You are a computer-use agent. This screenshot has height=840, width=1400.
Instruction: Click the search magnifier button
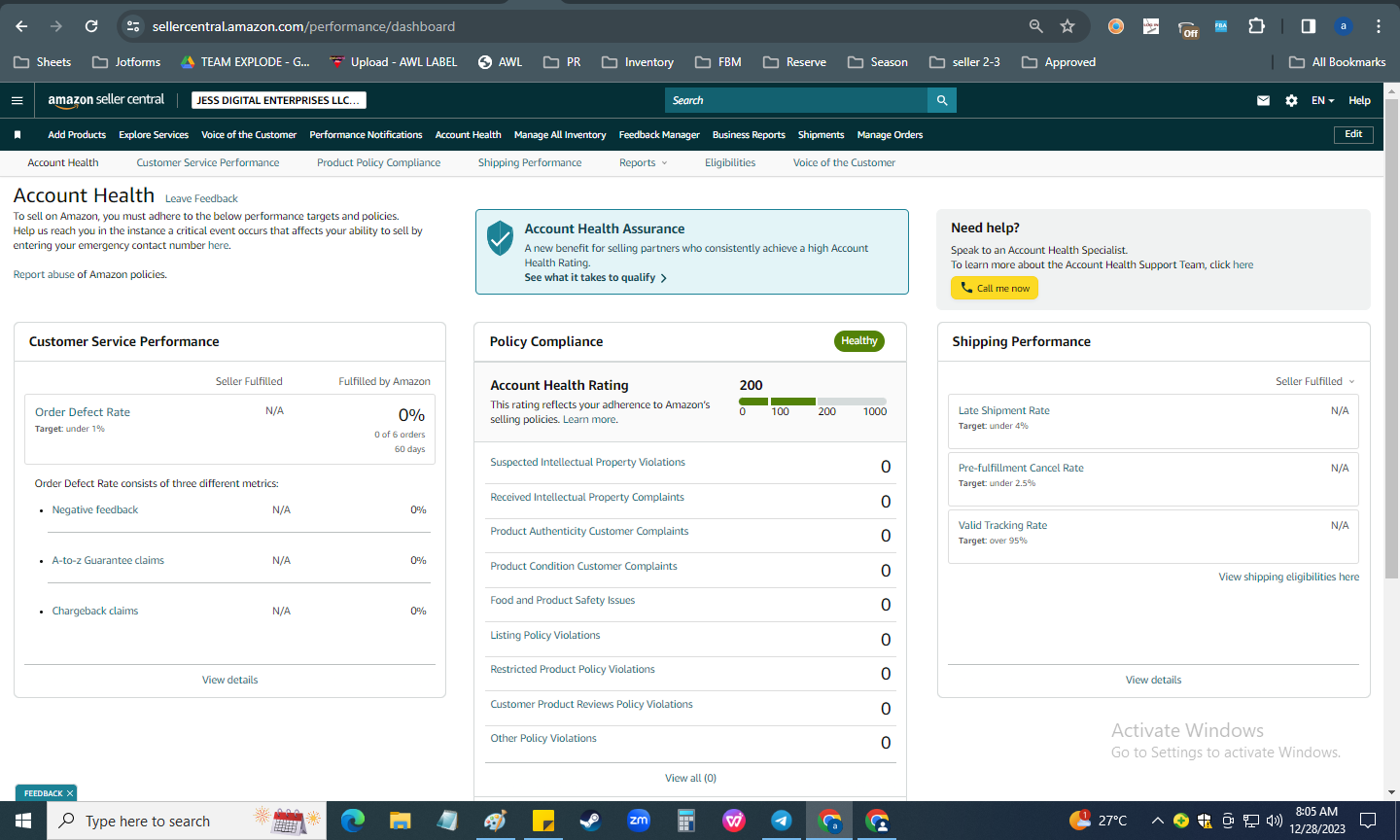[x=942, y=100]
